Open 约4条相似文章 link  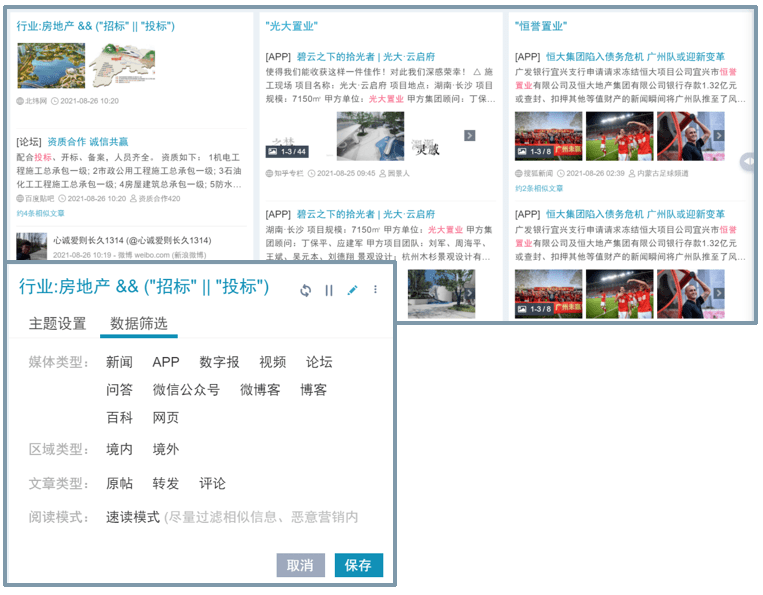[x=40, y=213]
